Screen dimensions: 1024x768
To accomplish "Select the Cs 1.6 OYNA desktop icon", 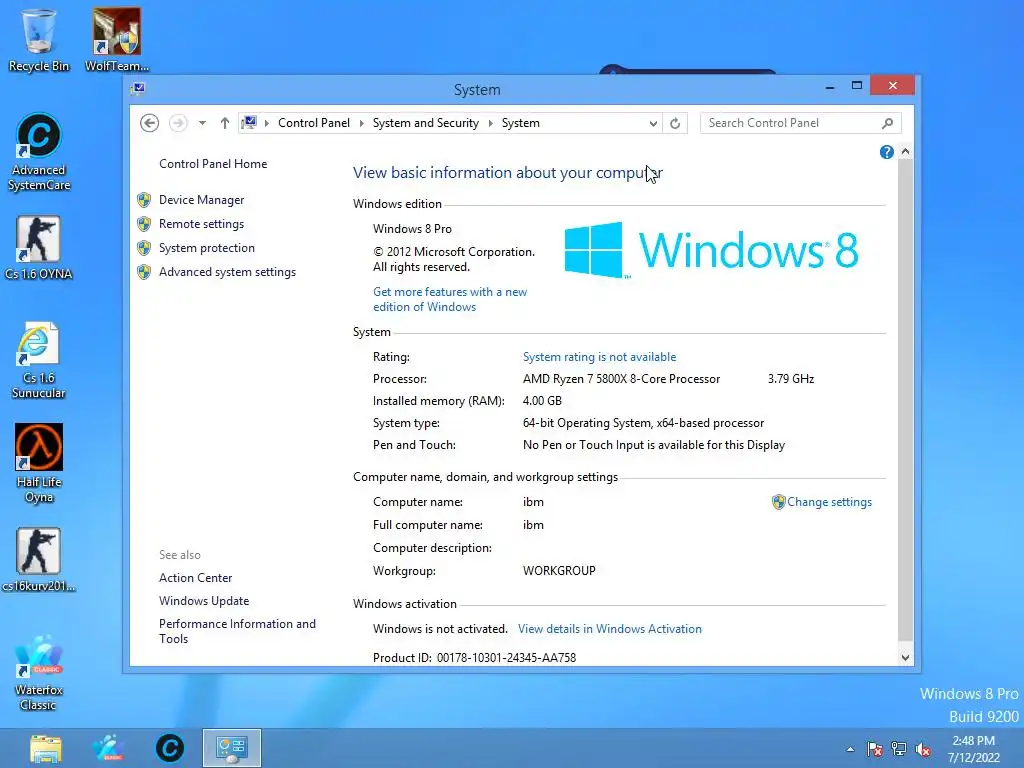I will pyautogui.click(x=39, y=248).
